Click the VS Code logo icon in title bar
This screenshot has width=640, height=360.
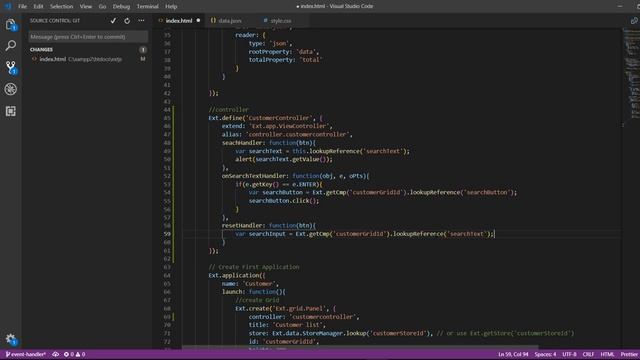(7, 6)
